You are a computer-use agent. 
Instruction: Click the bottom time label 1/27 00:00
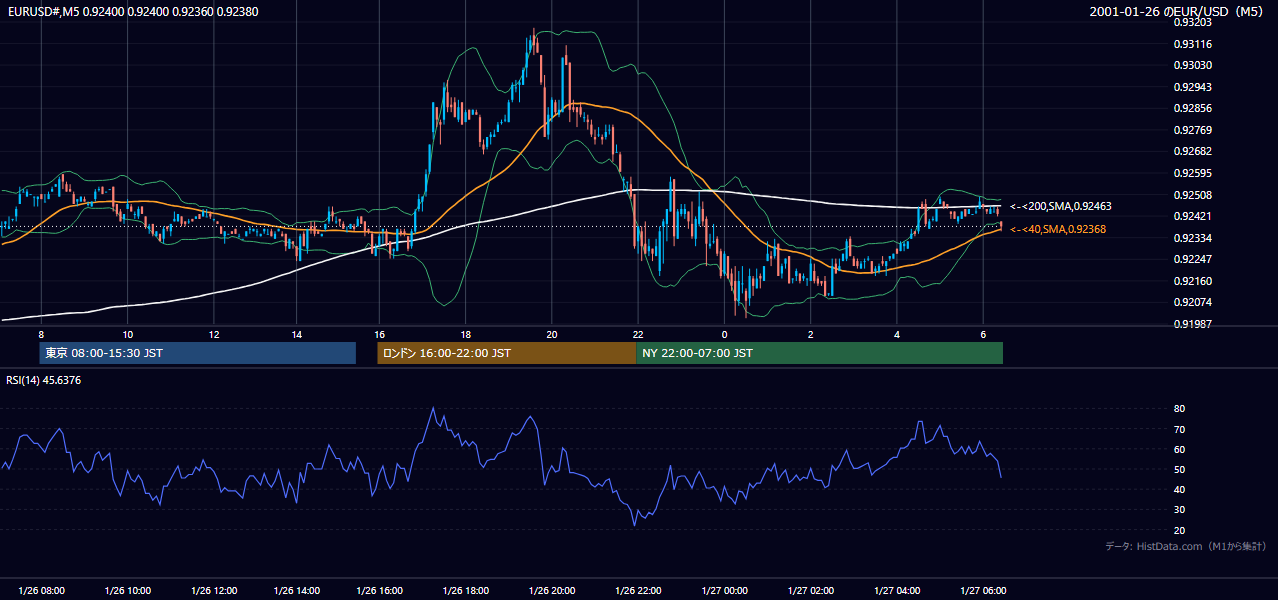724,591
